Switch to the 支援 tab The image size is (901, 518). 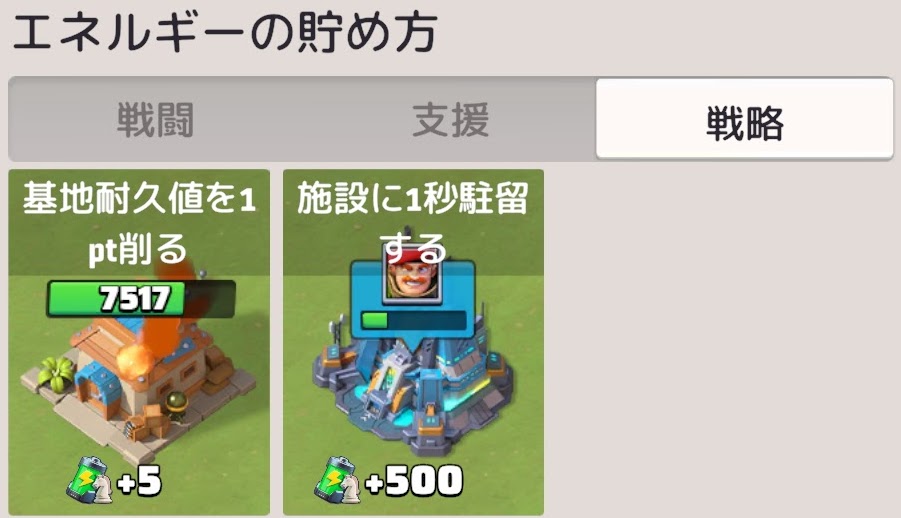(x=450, y=119)
